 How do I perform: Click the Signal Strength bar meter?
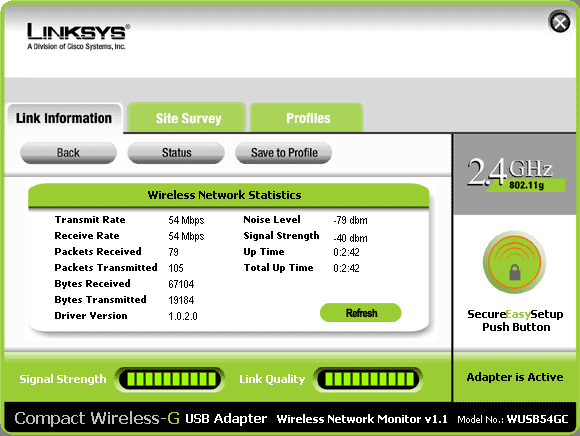coord(171,379)
